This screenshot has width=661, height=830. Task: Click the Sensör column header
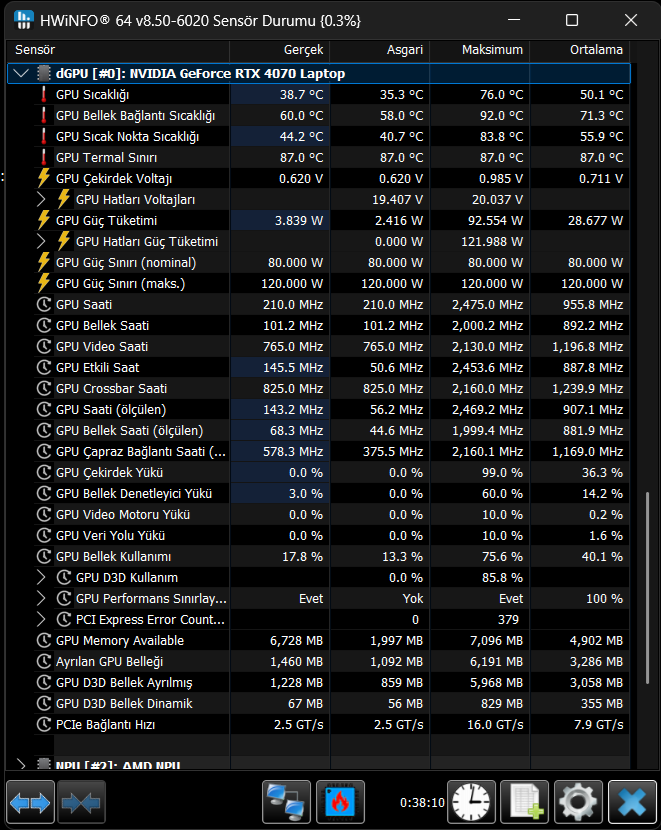[x=119, y=50]
